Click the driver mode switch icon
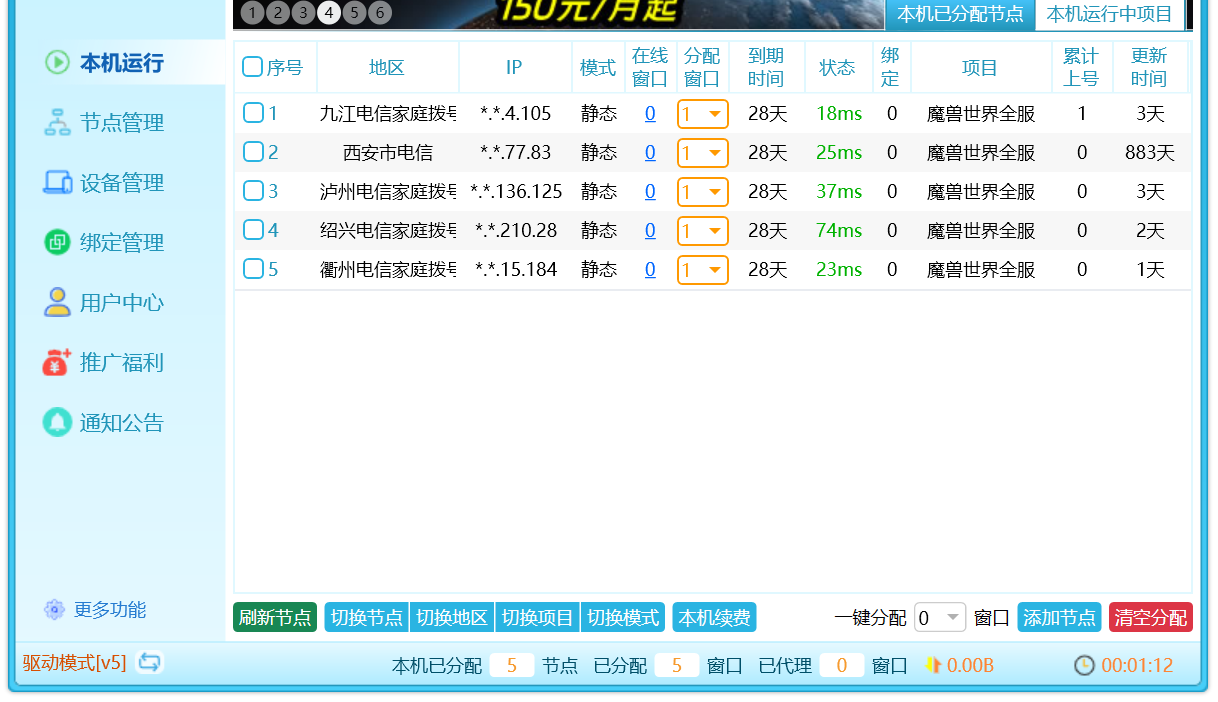The image size is (1218, 702). tap(150, 662)
